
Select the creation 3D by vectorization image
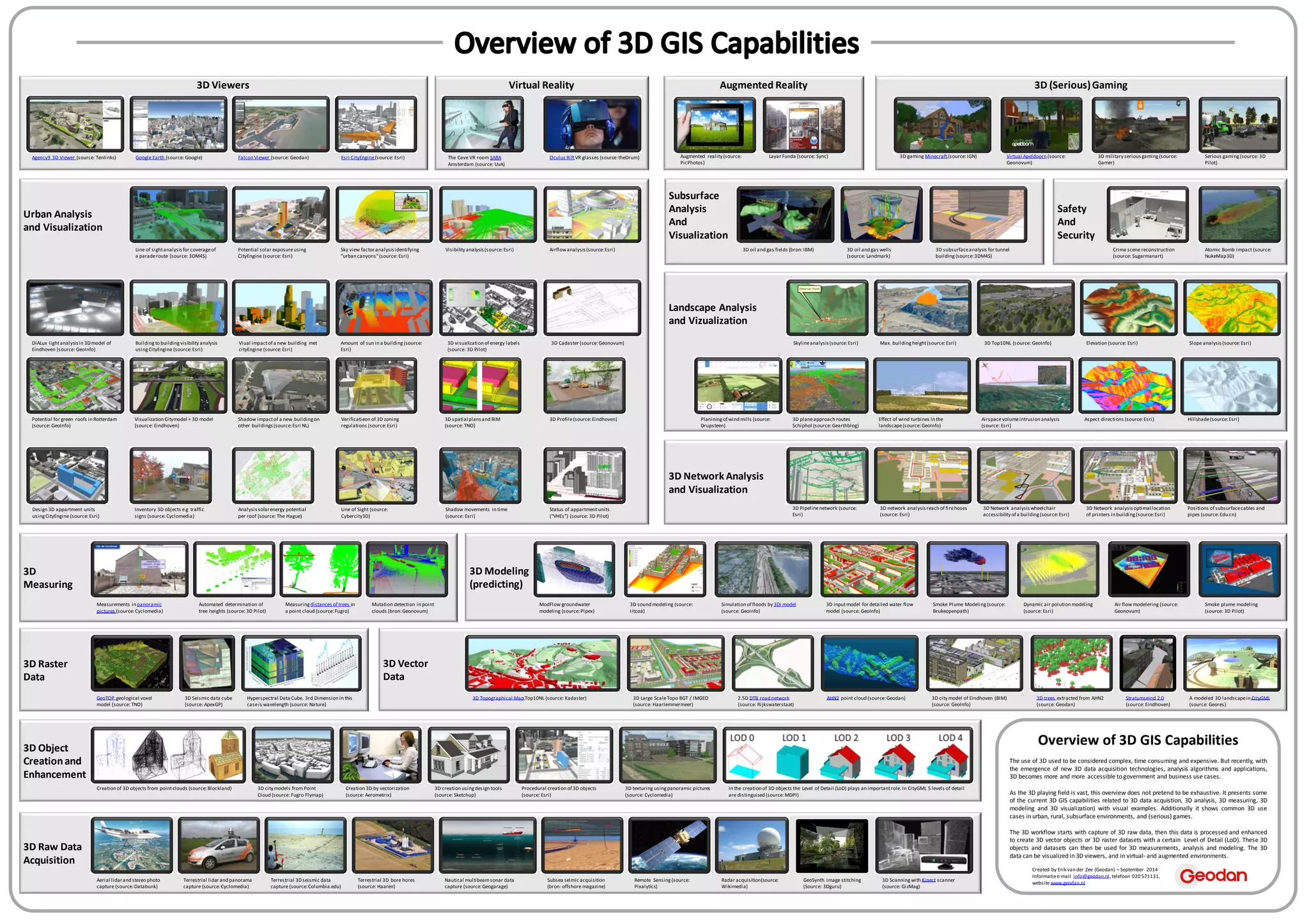tap(380, 755)
